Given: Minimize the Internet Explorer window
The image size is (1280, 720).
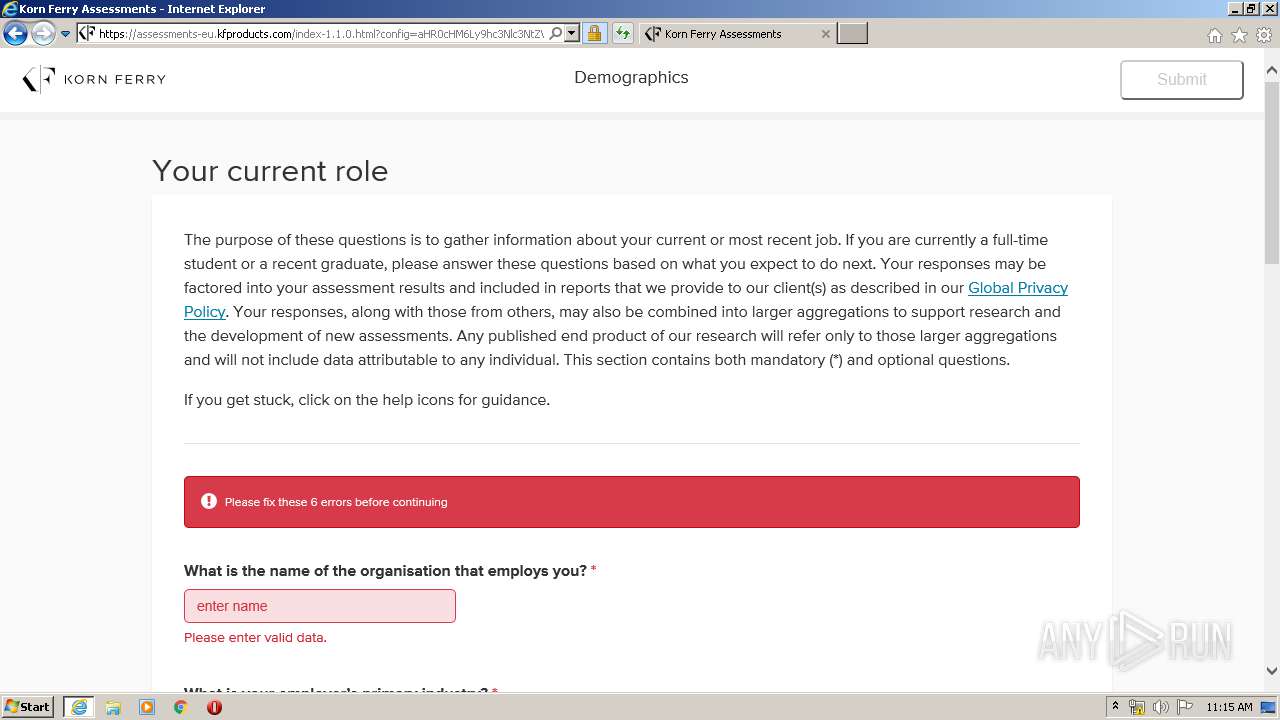Looking at the screenshot, I should pyautogui.click(x=1233, y=8).
